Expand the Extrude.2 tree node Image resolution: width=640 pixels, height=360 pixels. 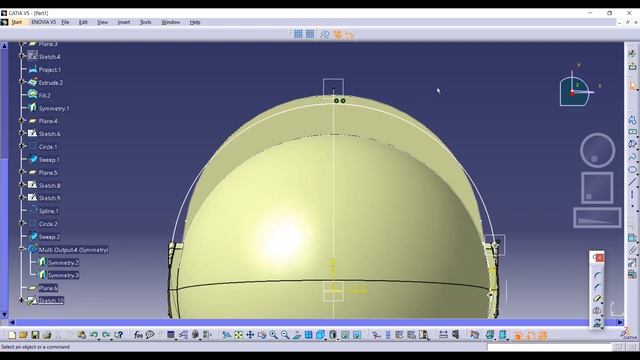point(22,82)
